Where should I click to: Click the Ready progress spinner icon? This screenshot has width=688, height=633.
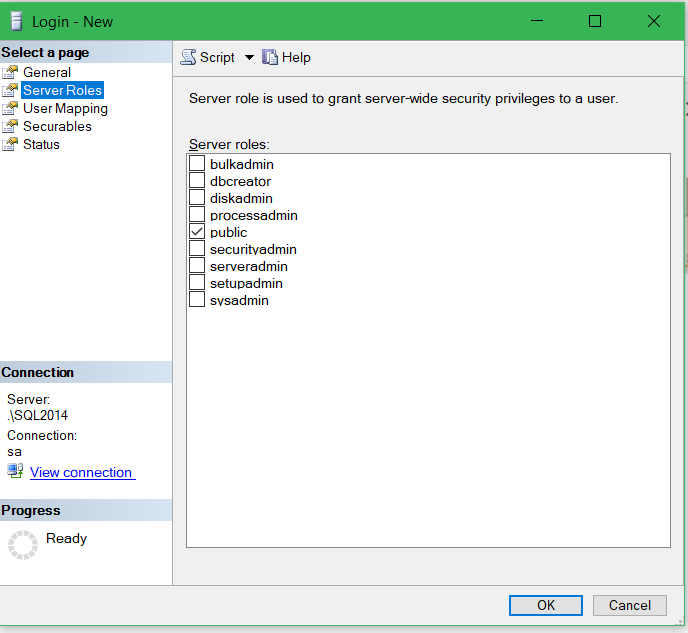pyautogui.click(x=23, y=545)
